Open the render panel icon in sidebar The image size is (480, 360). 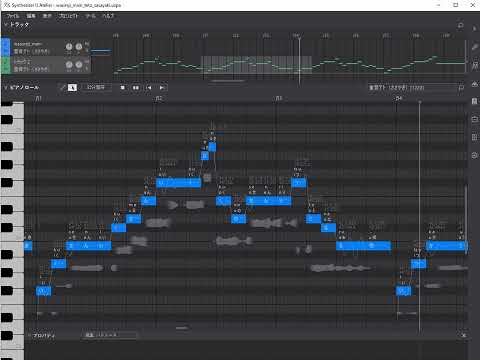[475, 119]
